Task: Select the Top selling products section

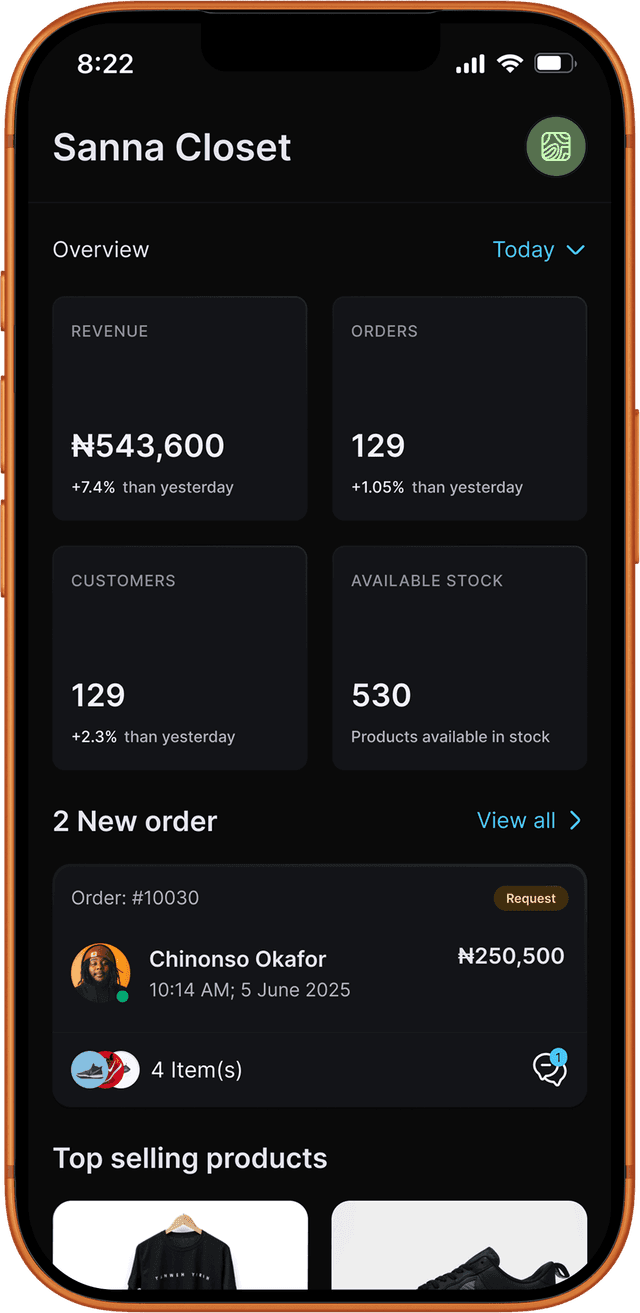Action: click(x=189, y=1158)
